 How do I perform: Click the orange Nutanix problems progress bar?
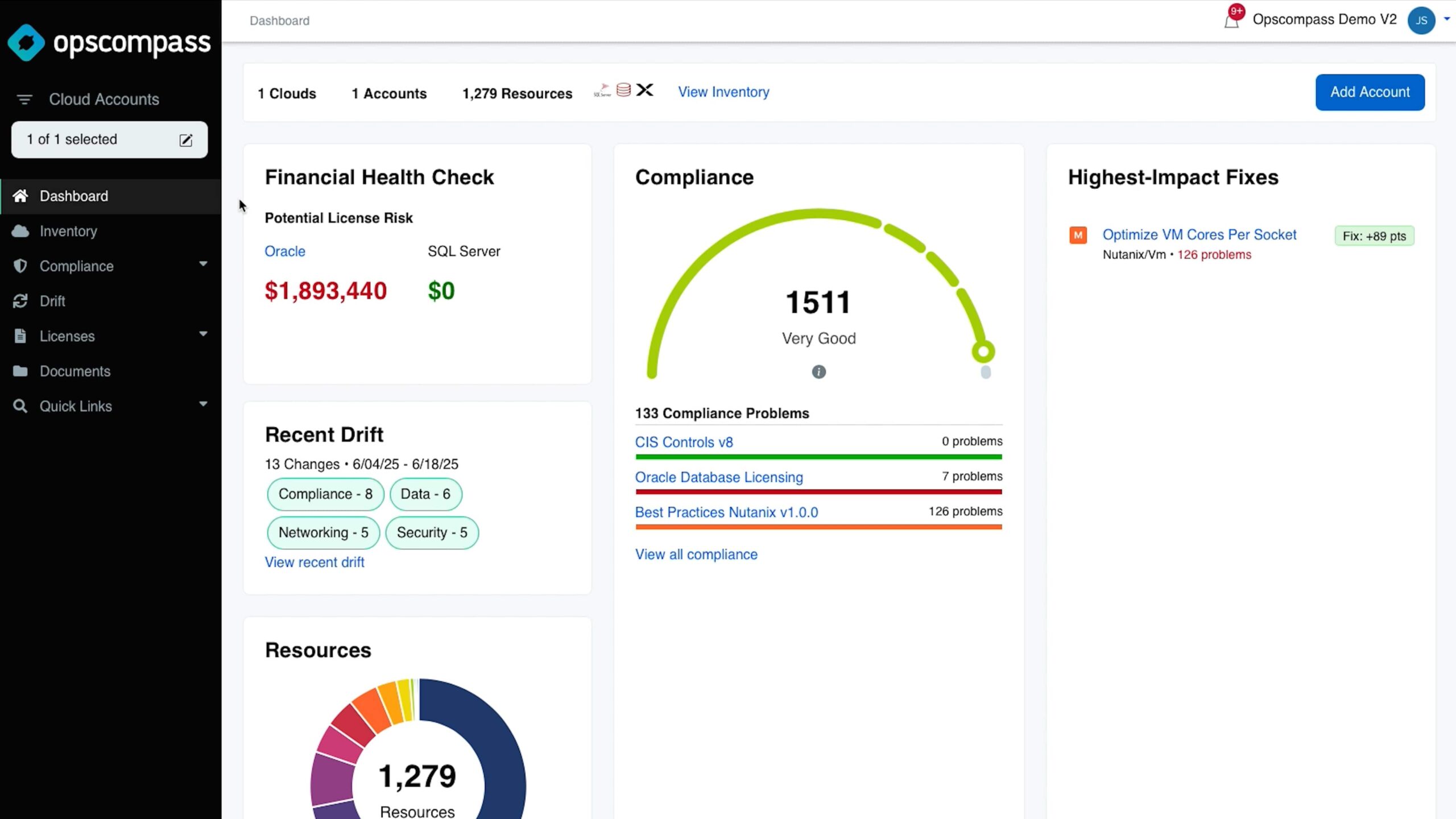(818, 527)
